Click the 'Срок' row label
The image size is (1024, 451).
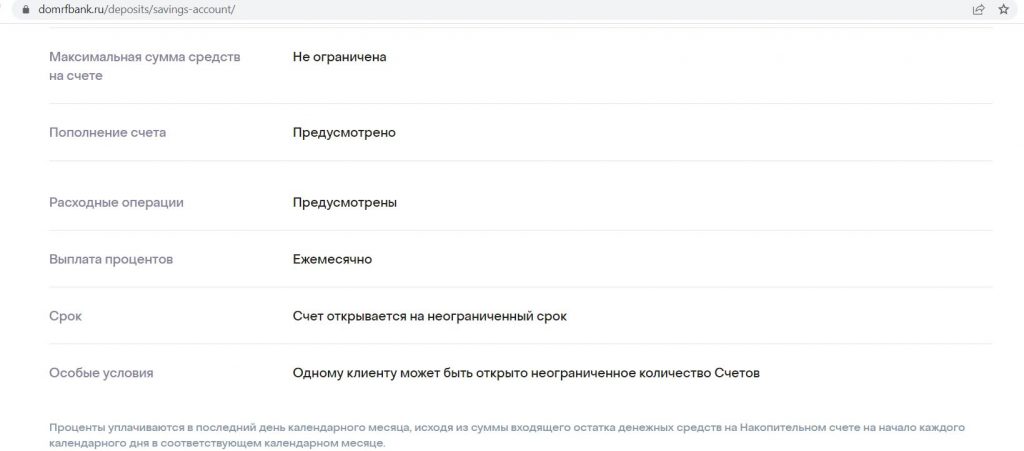pyautogui.click(x=65, y=317)
